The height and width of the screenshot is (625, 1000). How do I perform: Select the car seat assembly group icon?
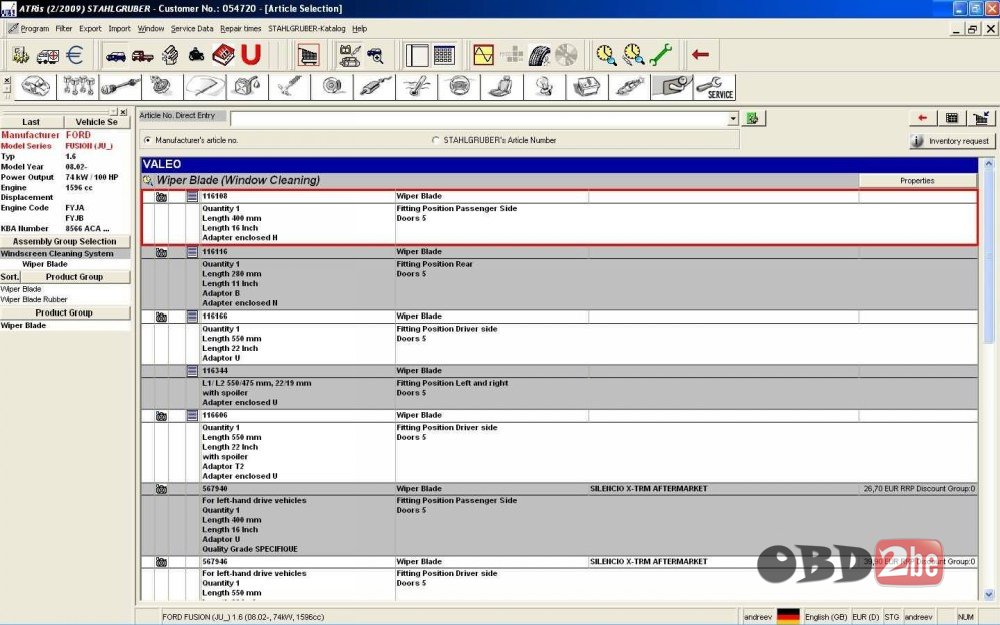coord(502,87)
